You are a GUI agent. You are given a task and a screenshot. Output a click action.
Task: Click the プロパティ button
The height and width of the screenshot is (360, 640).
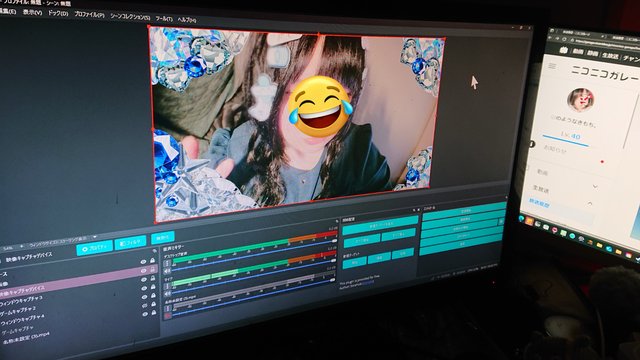click(94, 248)
